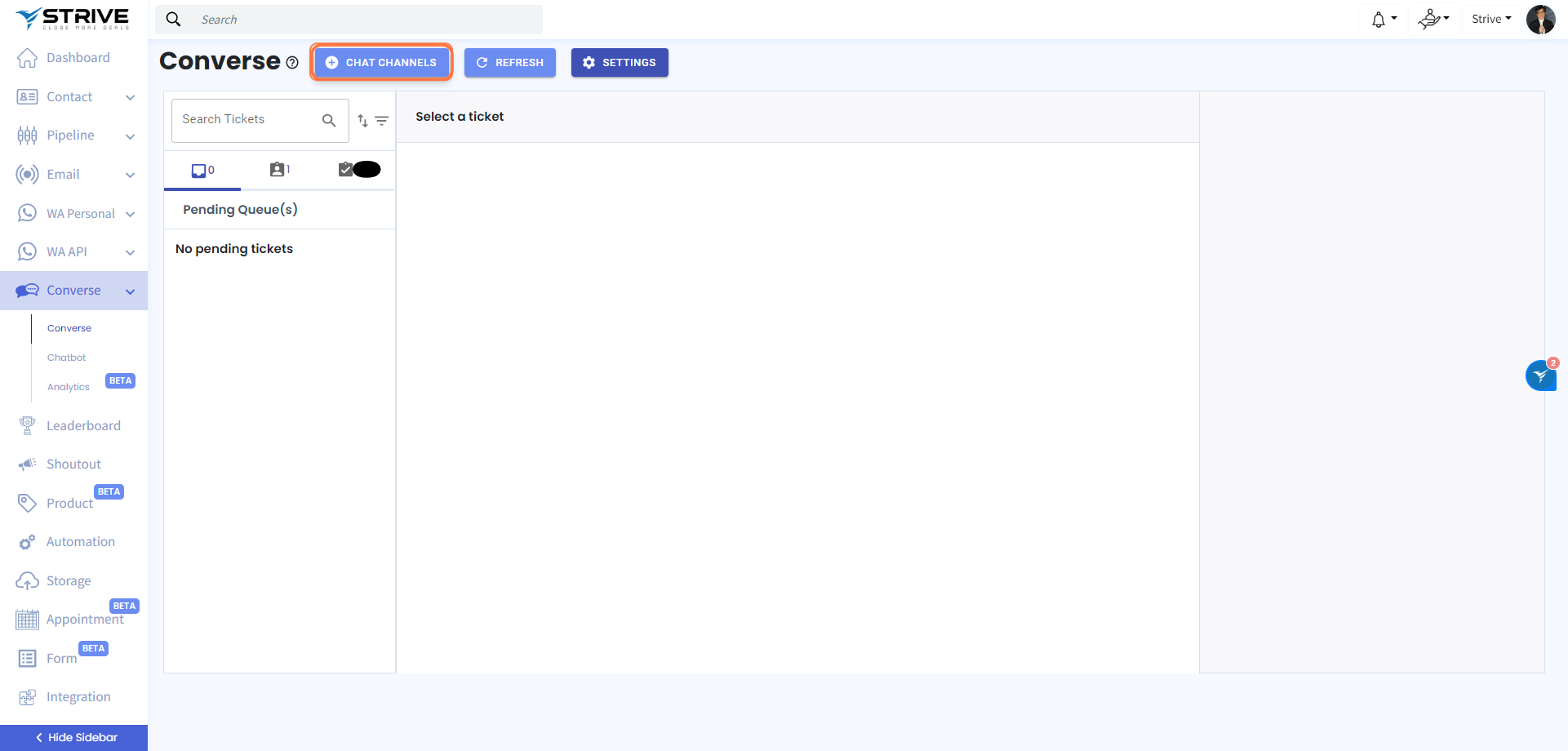Viewport: 1568px width, 751px height.
Task: Open the Strive account dropdown
Action: [x=1490, y=19]
